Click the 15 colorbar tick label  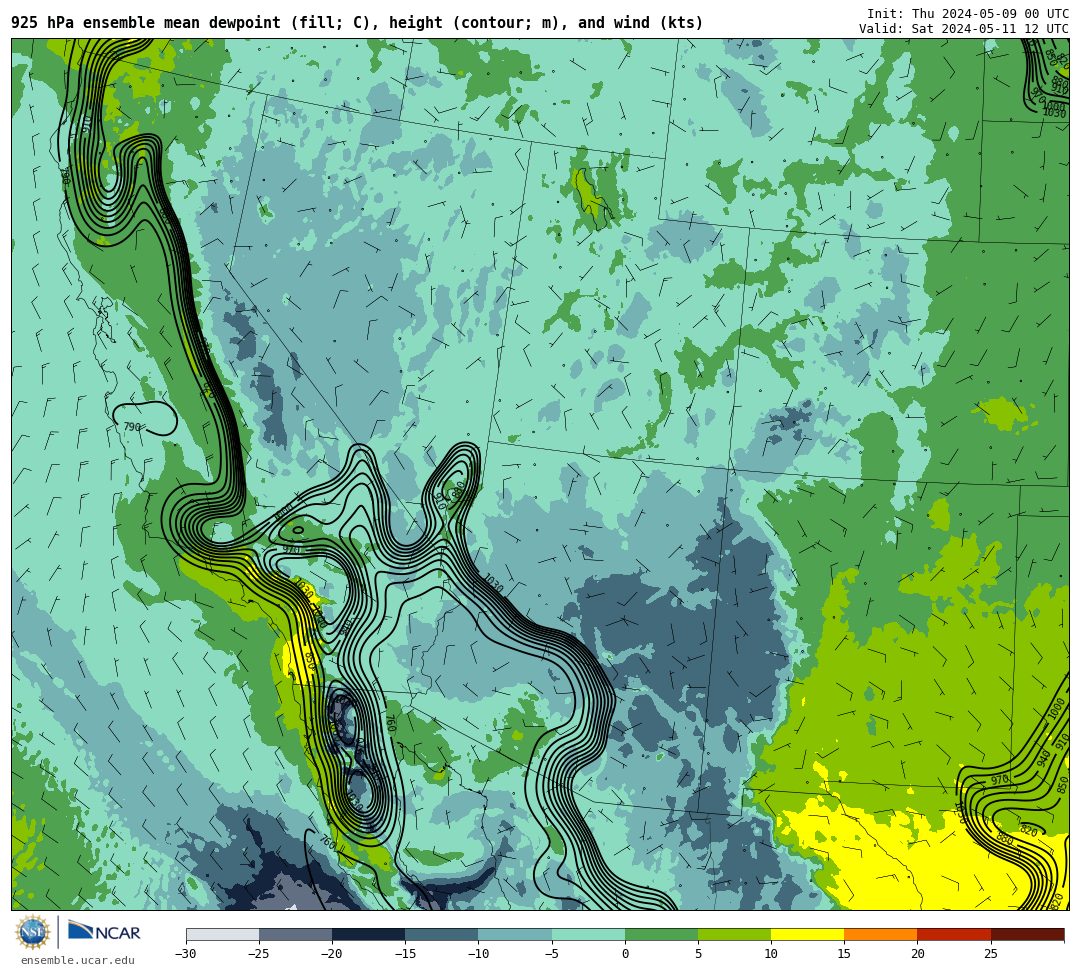[844, 954]
